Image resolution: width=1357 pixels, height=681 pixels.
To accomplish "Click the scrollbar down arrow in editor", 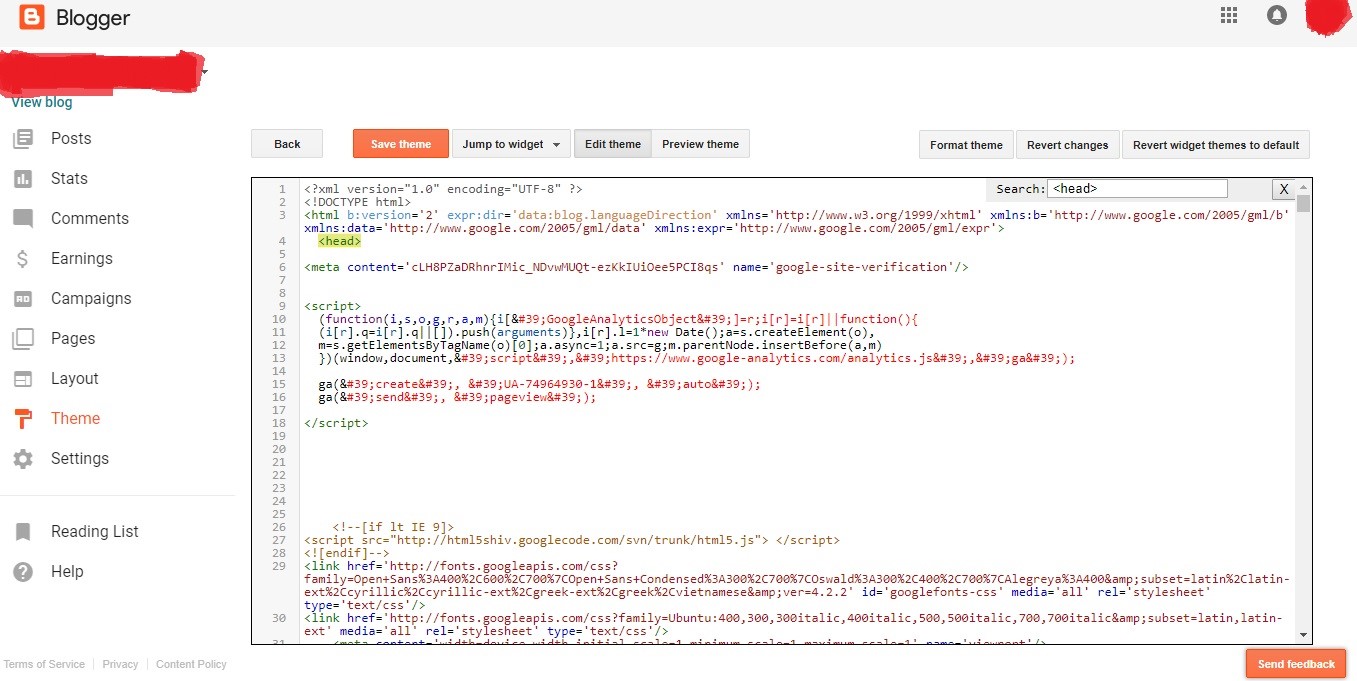I will [x=1303, y=635].
